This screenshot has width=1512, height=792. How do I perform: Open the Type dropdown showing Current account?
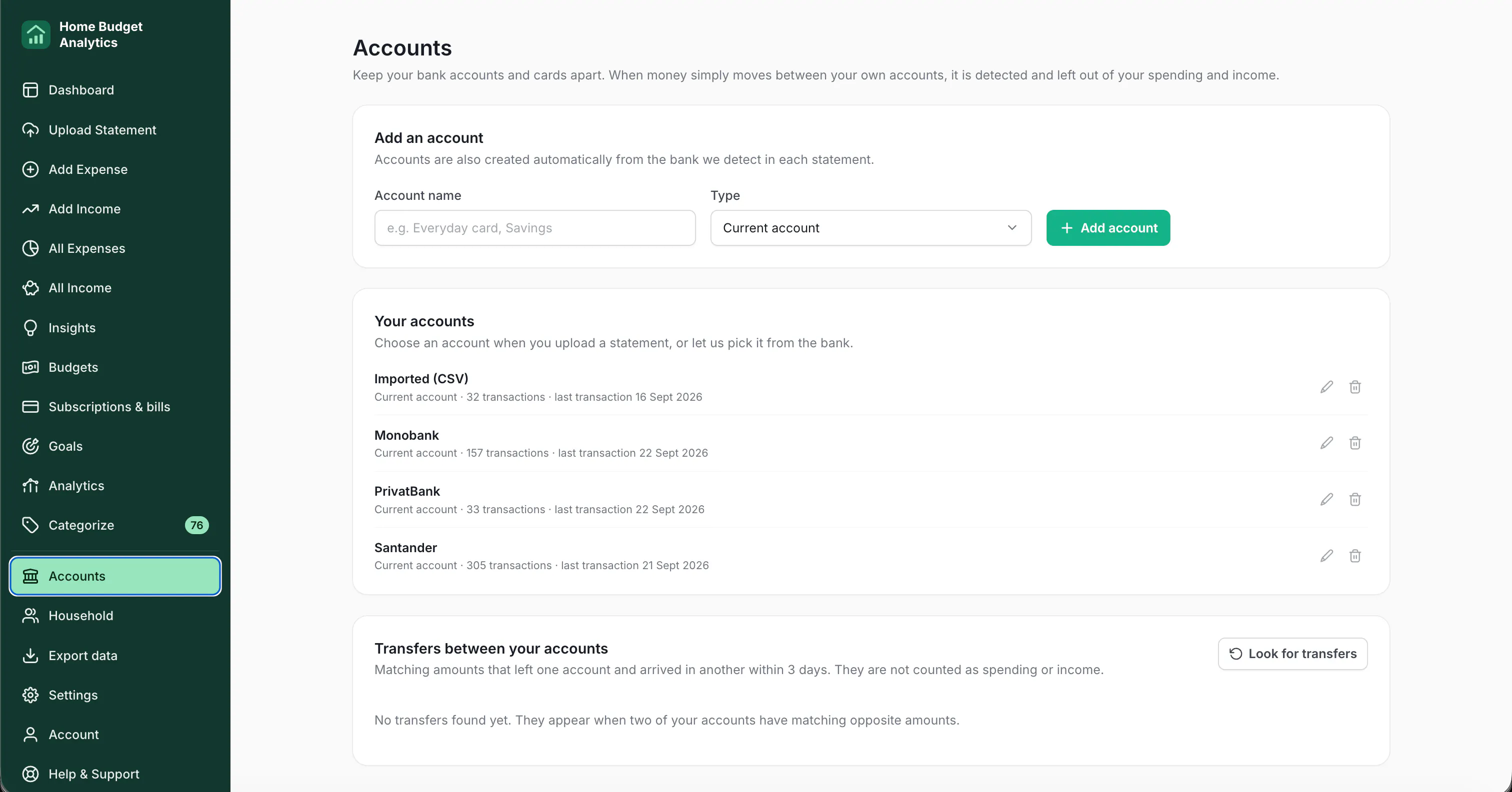point(870,228)
